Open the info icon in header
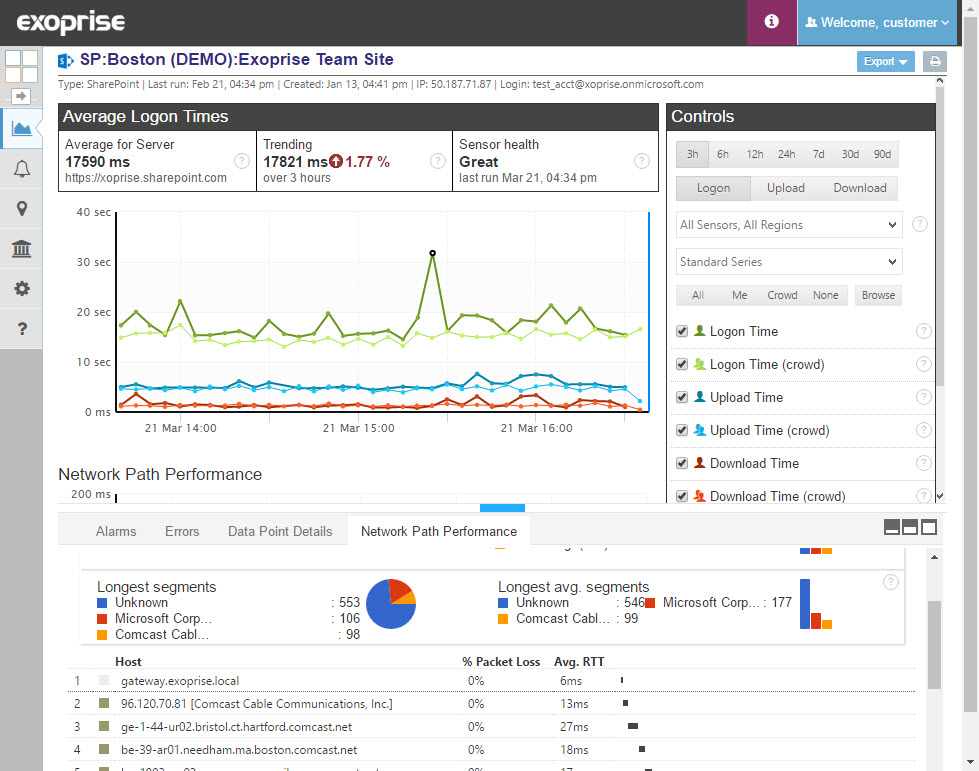 click(771, 22)
